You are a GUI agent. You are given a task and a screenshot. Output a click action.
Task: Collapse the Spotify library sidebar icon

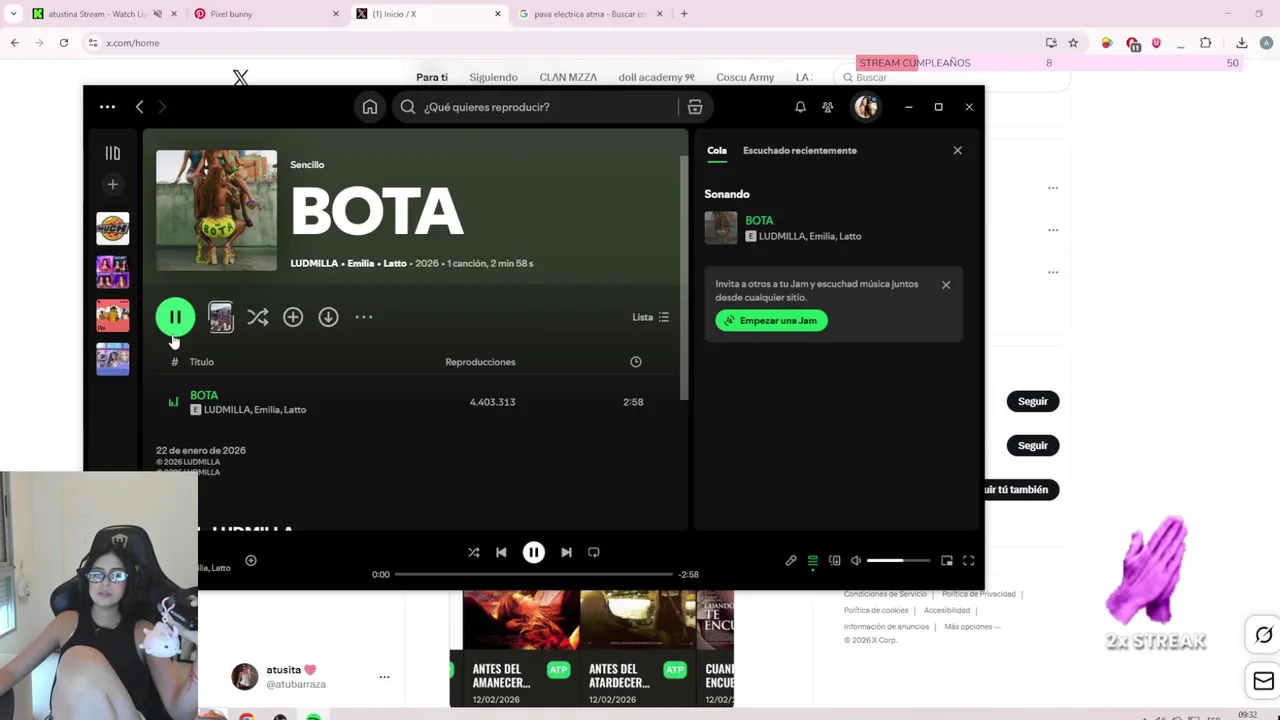[x=112, y=153]
